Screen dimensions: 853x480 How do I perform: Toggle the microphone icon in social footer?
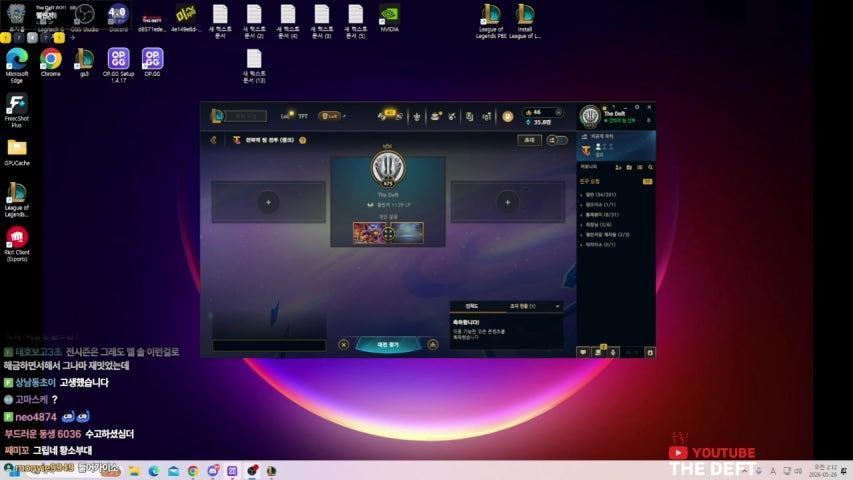point(613,352)
